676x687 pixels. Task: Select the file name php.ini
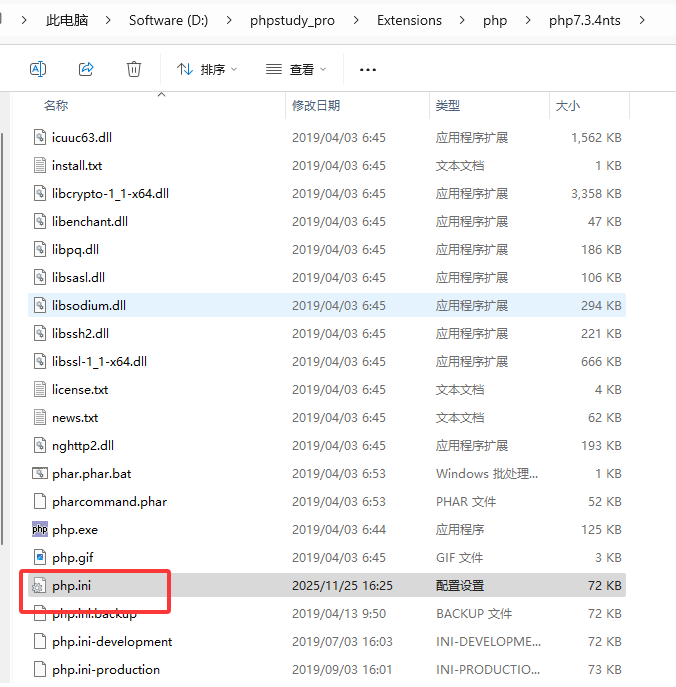(71, 586)
